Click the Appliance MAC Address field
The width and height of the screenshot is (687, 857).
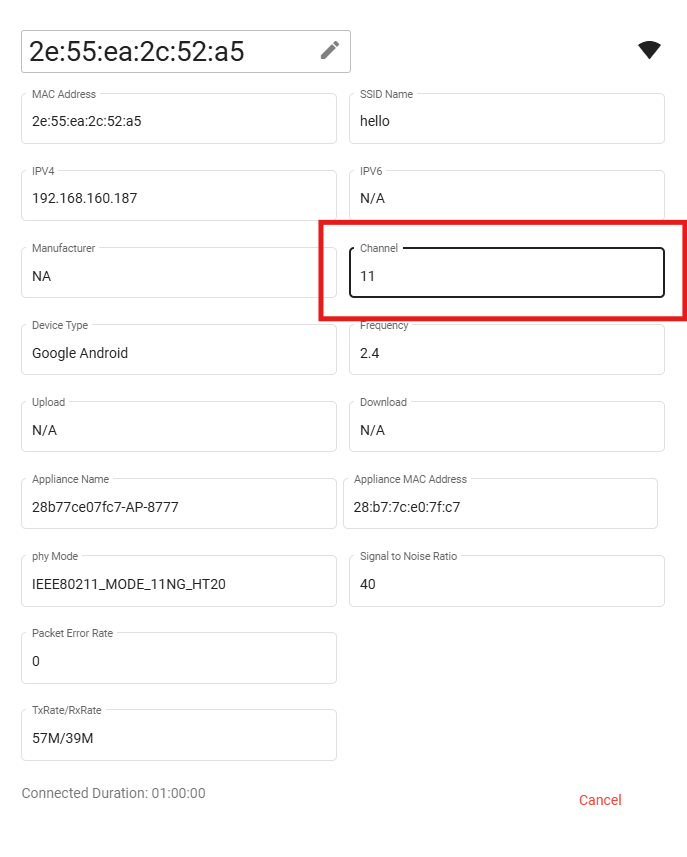tap(500, 504)
